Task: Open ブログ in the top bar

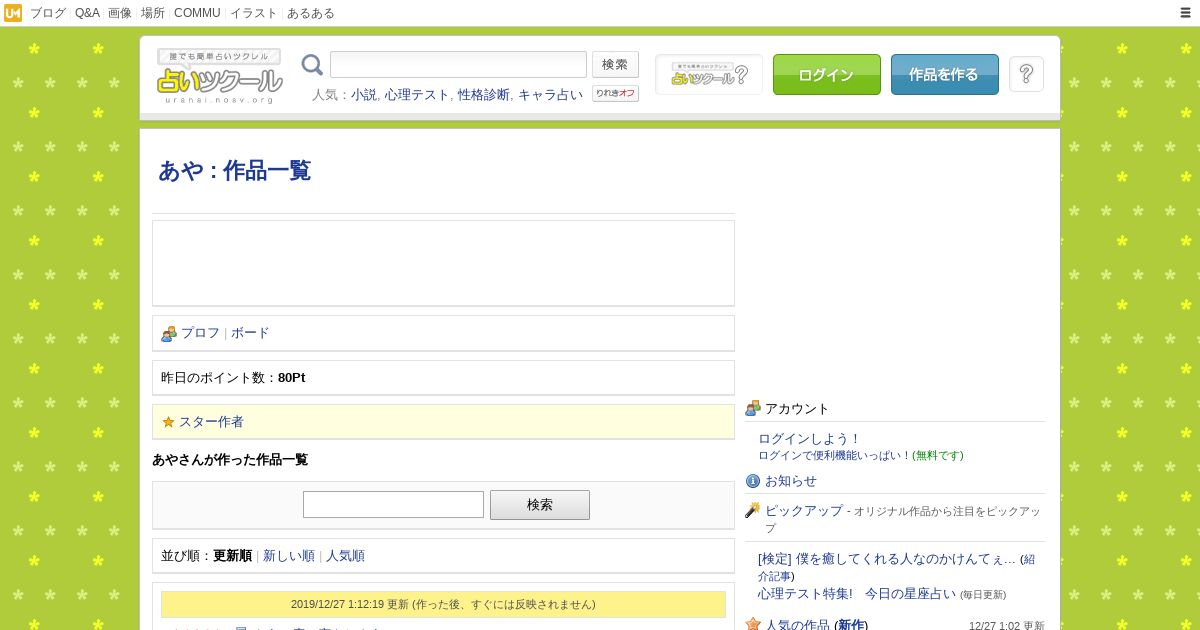Action: click(x=48, y=13)
